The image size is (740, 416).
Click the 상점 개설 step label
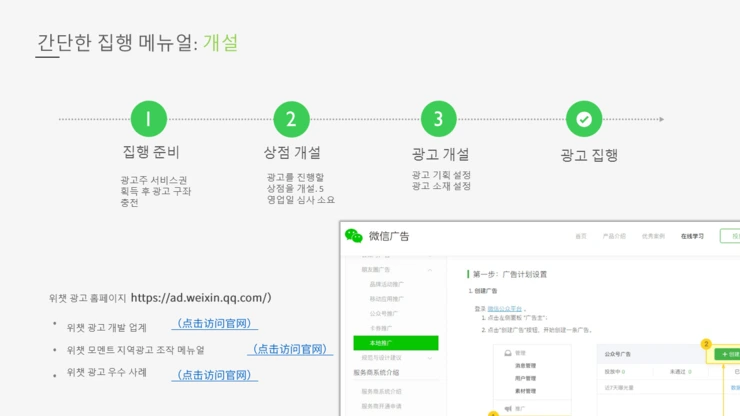292,153
